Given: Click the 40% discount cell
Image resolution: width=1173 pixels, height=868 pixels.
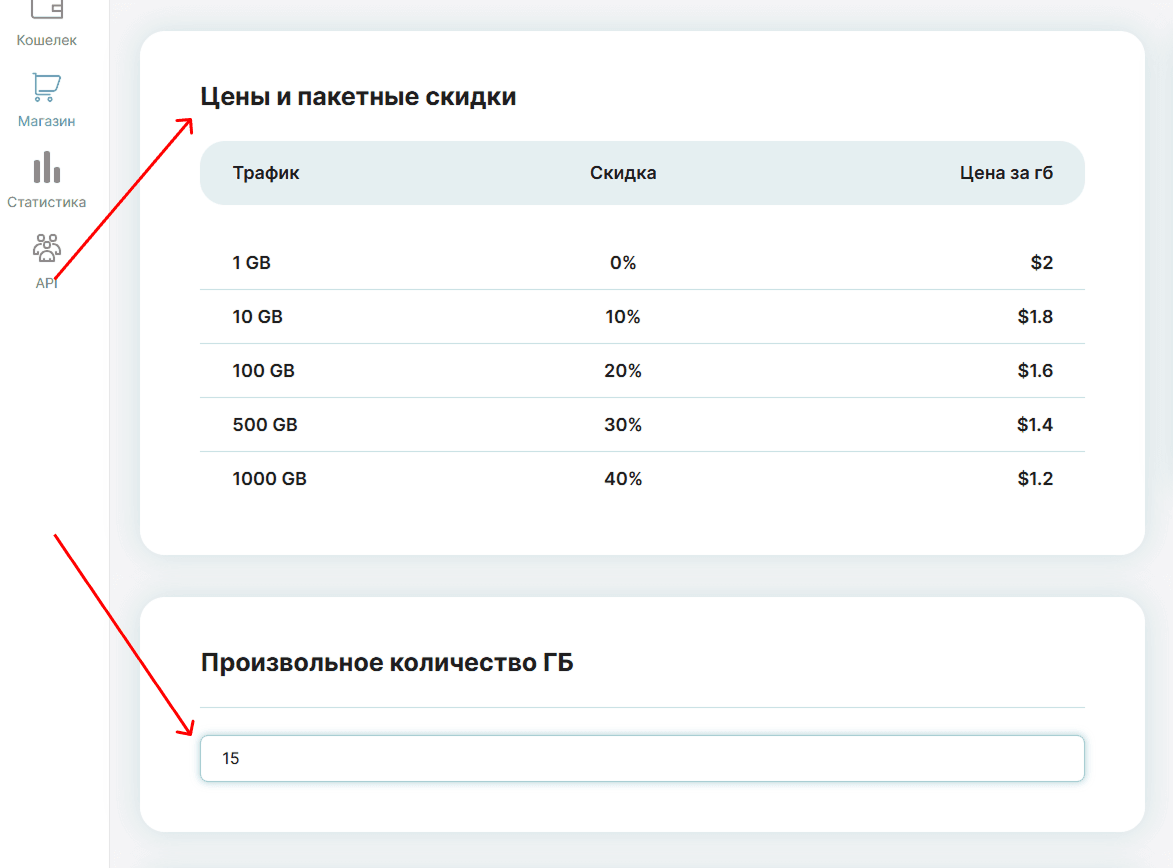Looking at the screenshot, I should pyautogui.click(x=623, y=479).
